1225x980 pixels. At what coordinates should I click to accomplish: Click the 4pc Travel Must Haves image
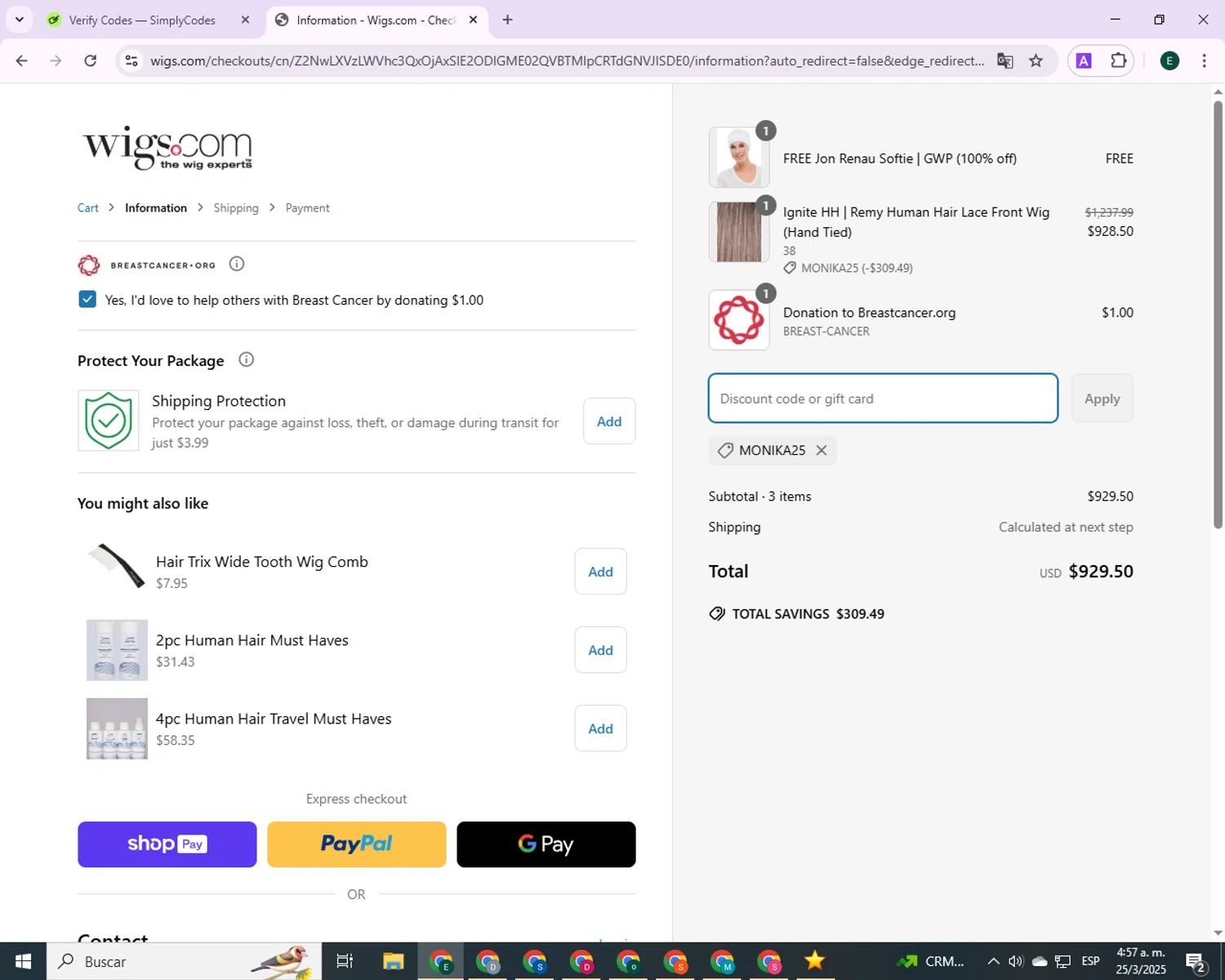pos(117,728)
